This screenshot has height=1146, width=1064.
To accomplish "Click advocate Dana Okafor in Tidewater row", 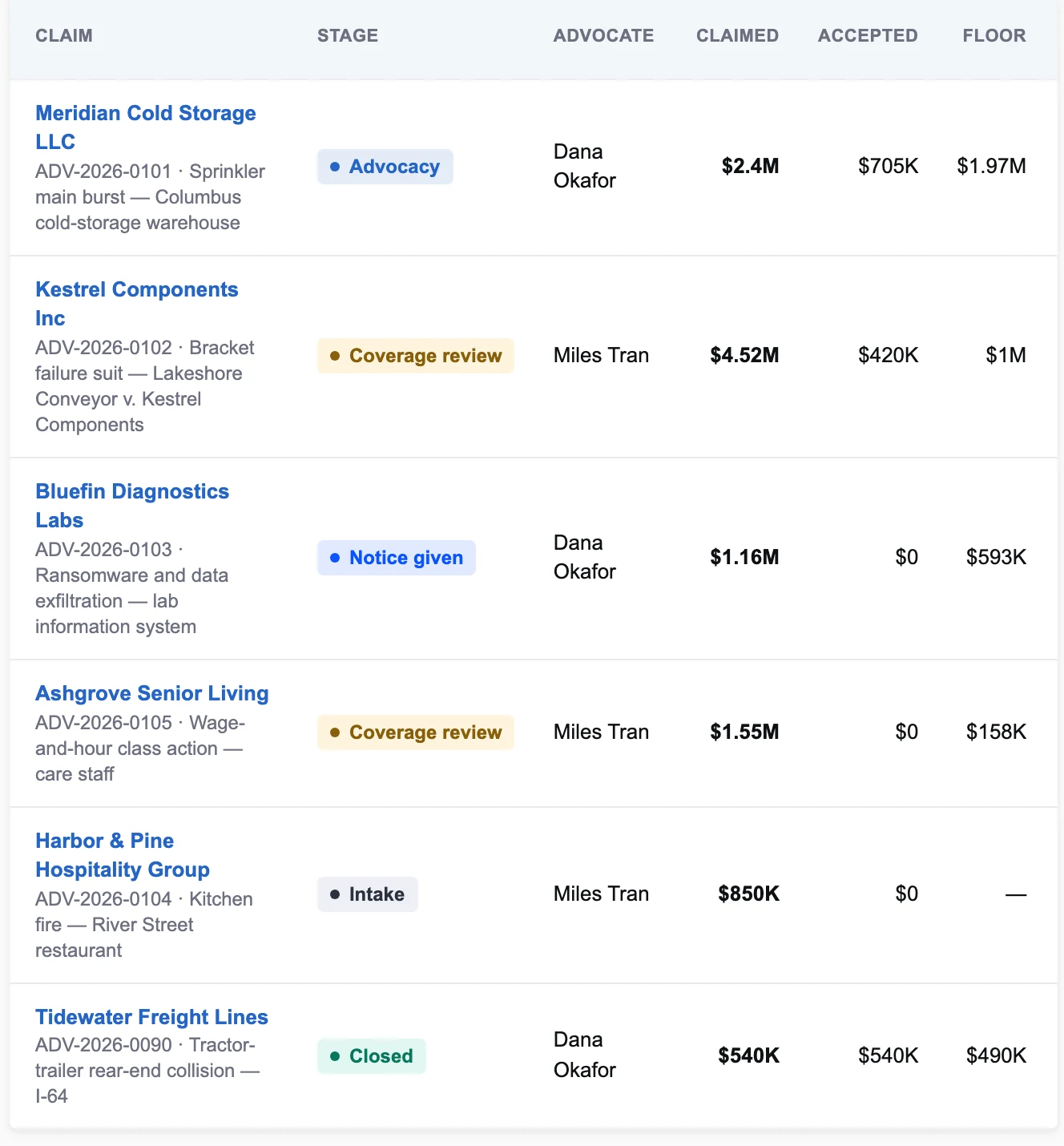I will [585, 1055].
